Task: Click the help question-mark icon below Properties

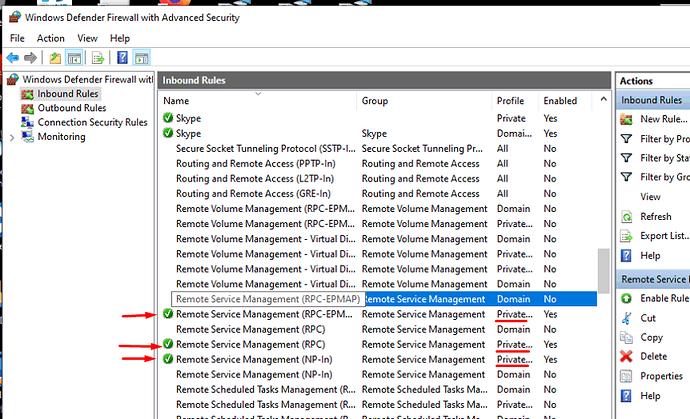Action: click(x=626, y=396)
